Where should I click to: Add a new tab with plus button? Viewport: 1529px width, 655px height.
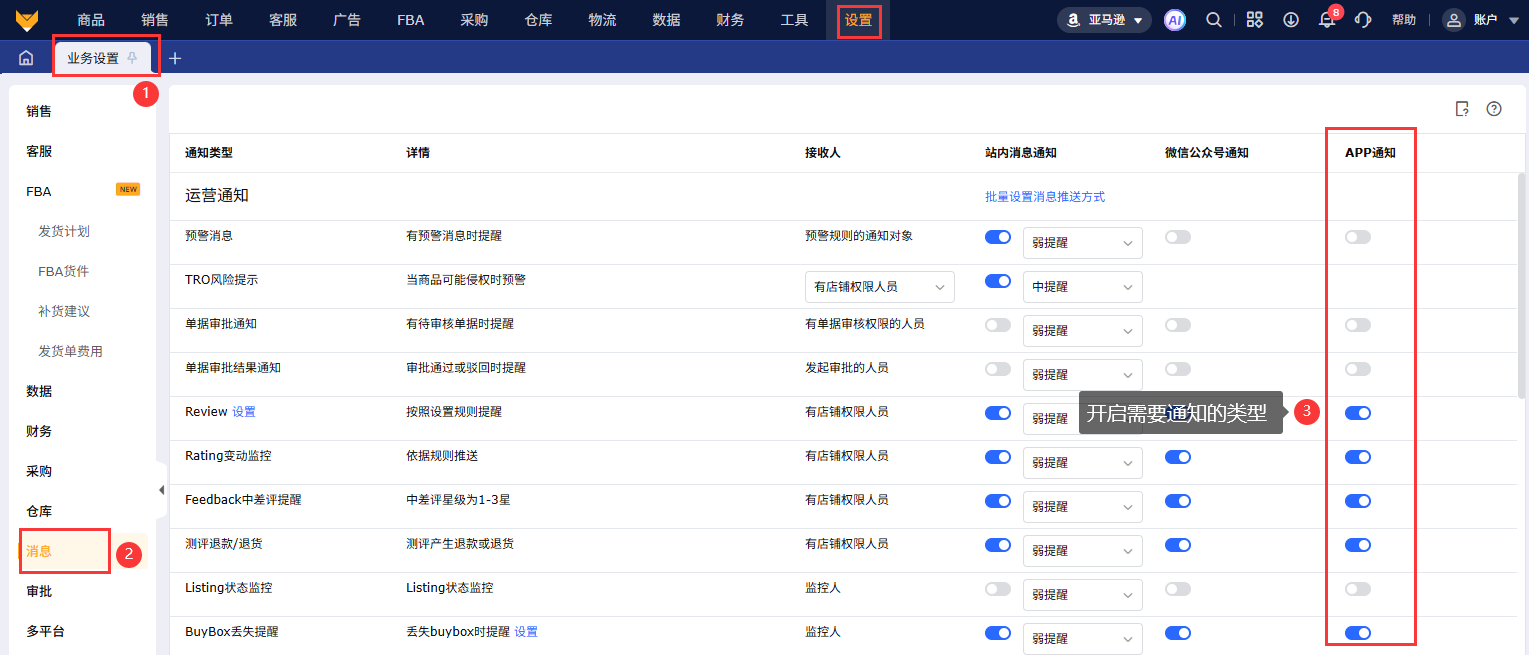[175, 58]
